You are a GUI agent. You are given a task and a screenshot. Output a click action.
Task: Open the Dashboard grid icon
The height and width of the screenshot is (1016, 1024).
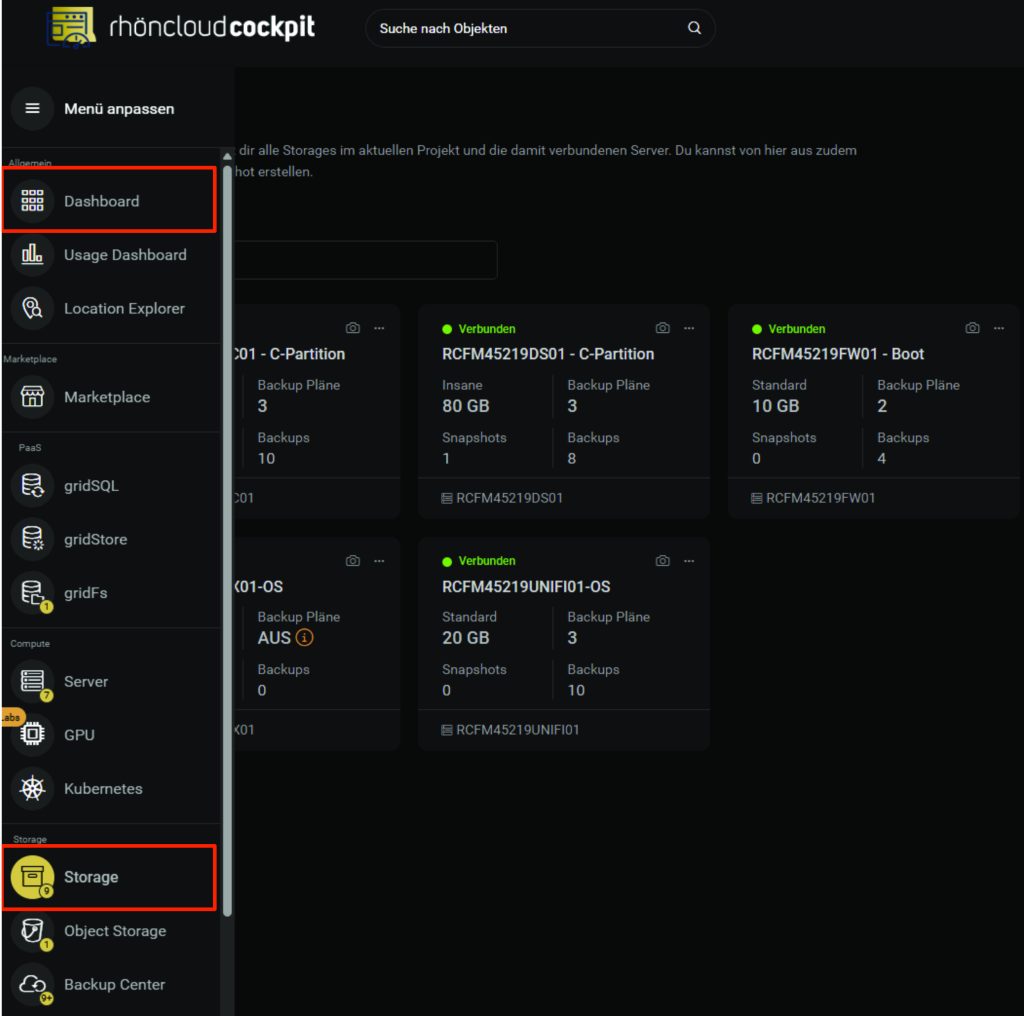tap(32, 201)
